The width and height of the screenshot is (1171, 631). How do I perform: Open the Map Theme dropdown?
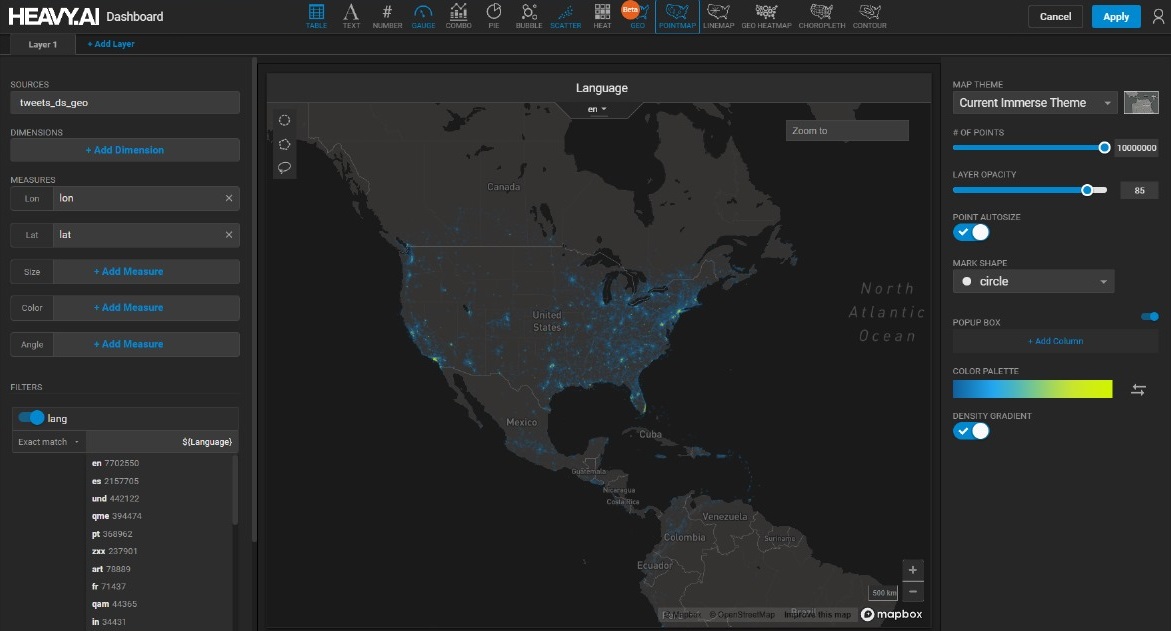1035,103
